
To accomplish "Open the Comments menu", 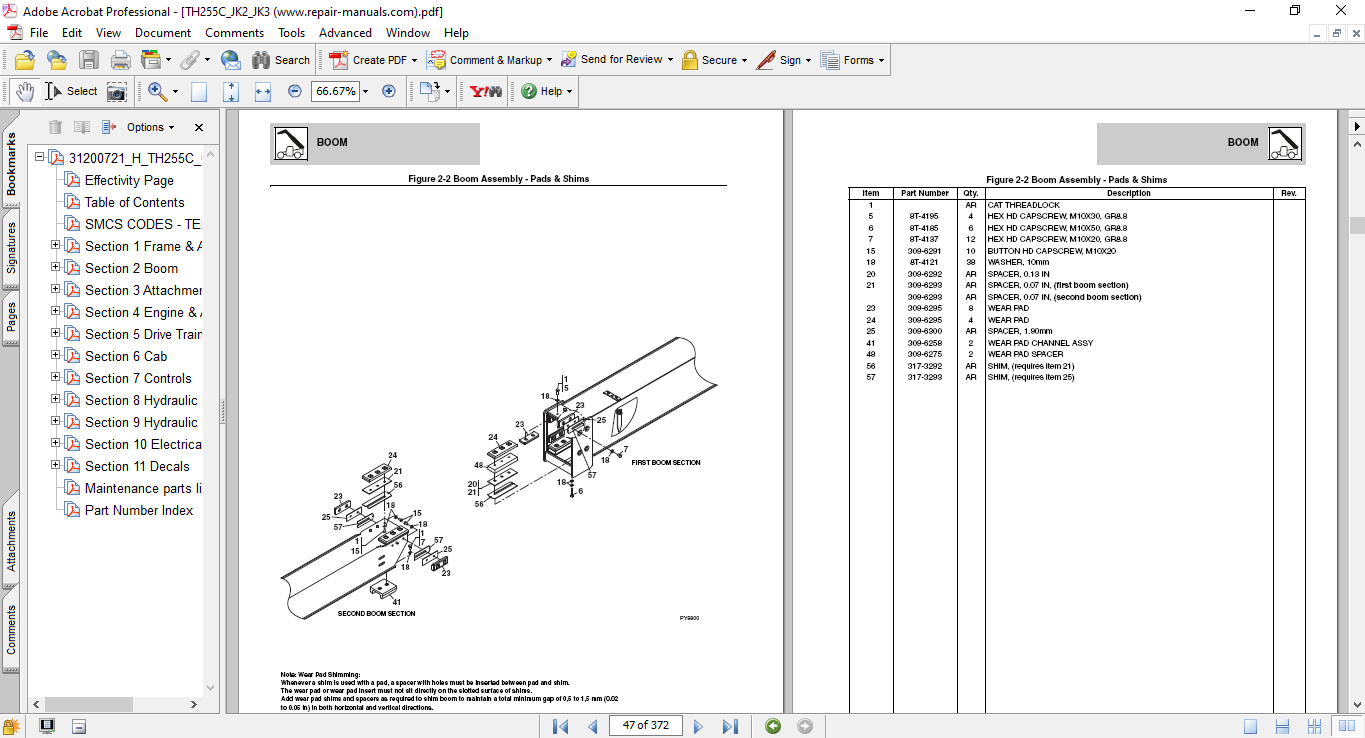I will (234, 33).
